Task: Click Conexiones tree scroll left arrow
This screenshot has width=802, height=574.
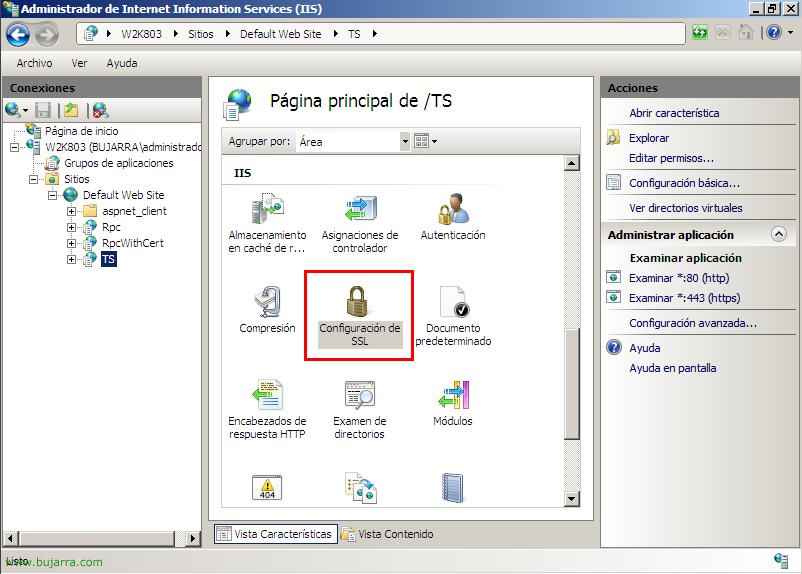Action: [11, 538]
